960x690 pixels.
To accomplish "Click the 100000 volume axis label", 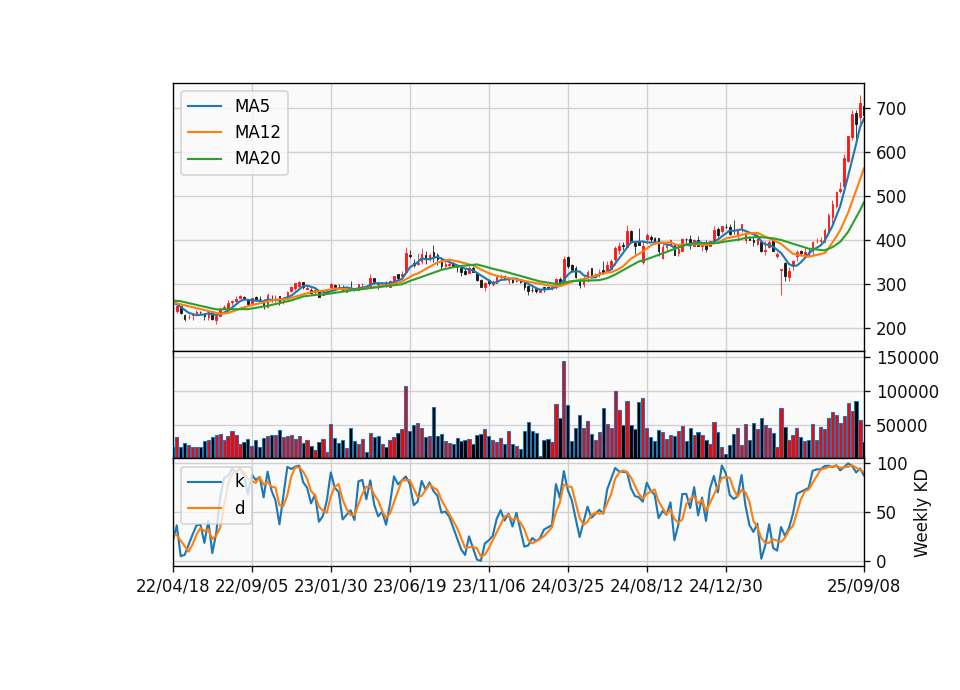I will coord(908,392).
